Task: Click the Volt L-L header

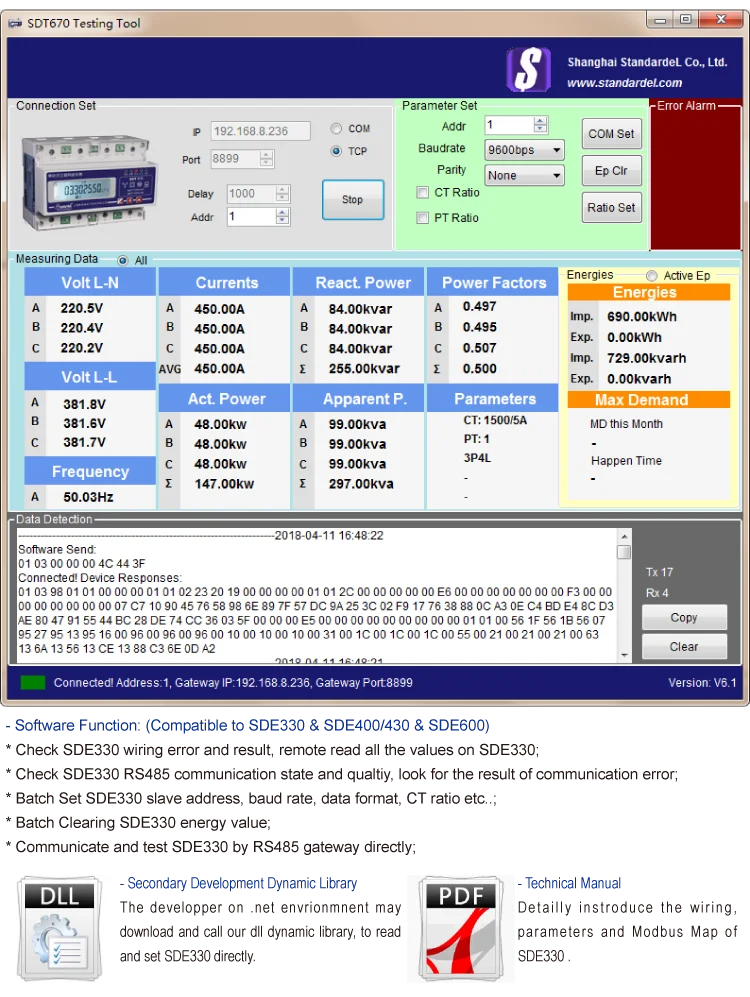Action: 90,376
